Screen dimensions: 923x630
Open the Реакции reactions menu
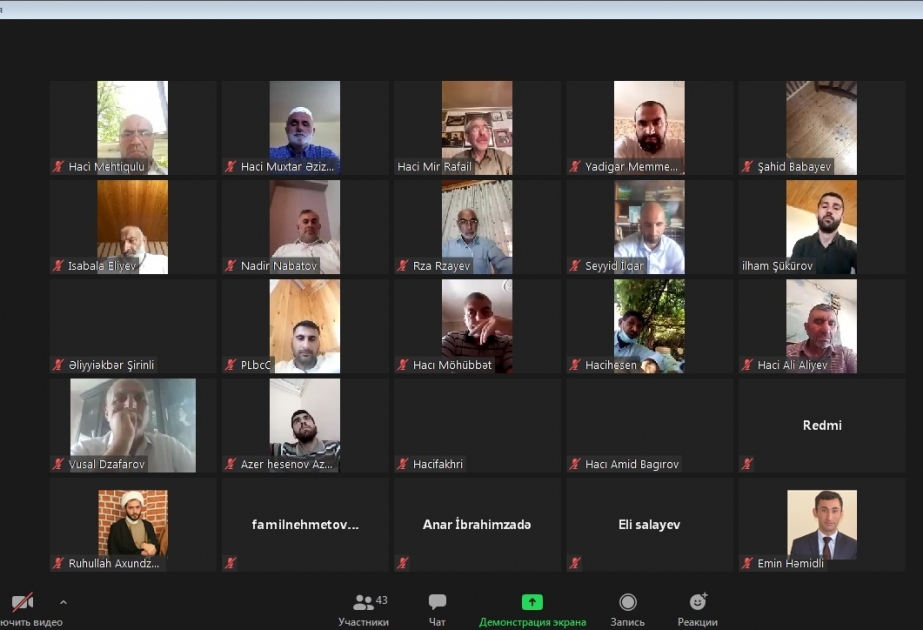[x=698, y=610]
